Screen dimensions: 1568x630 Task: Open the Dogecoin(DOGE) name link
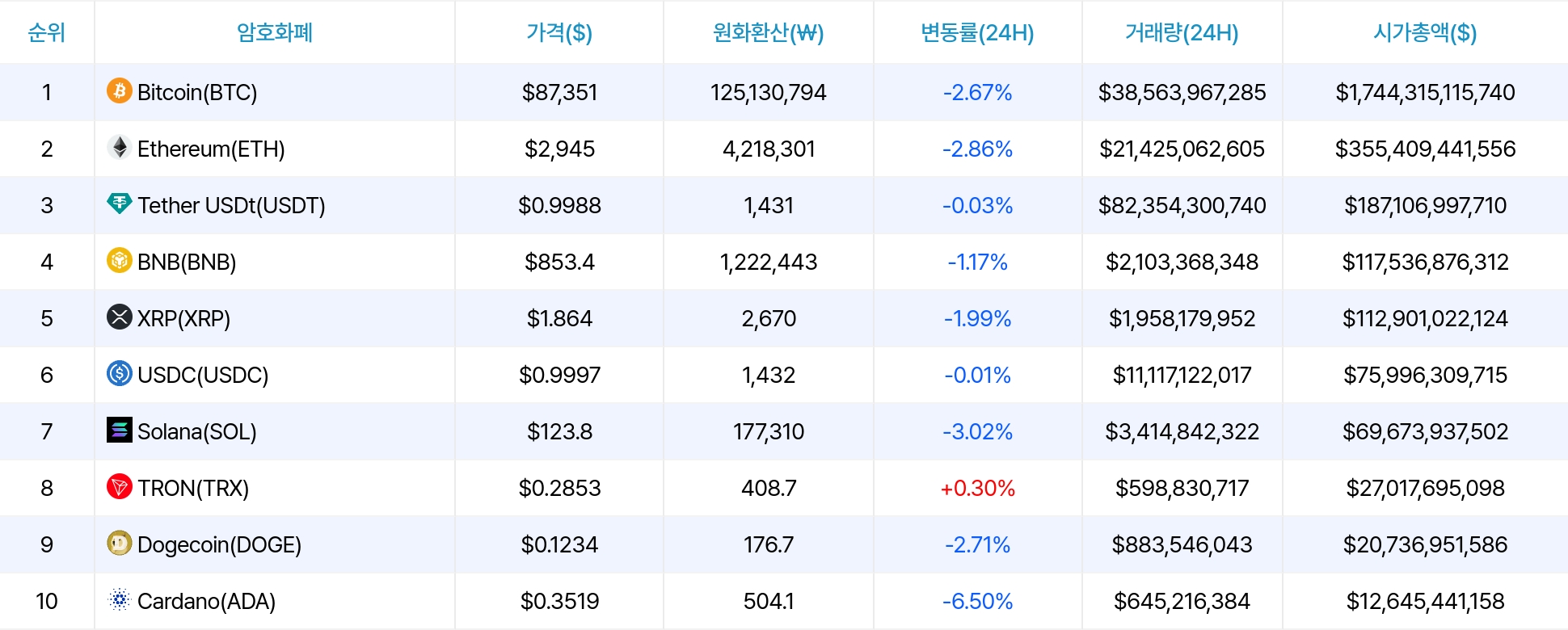click(x=219, y=545)
